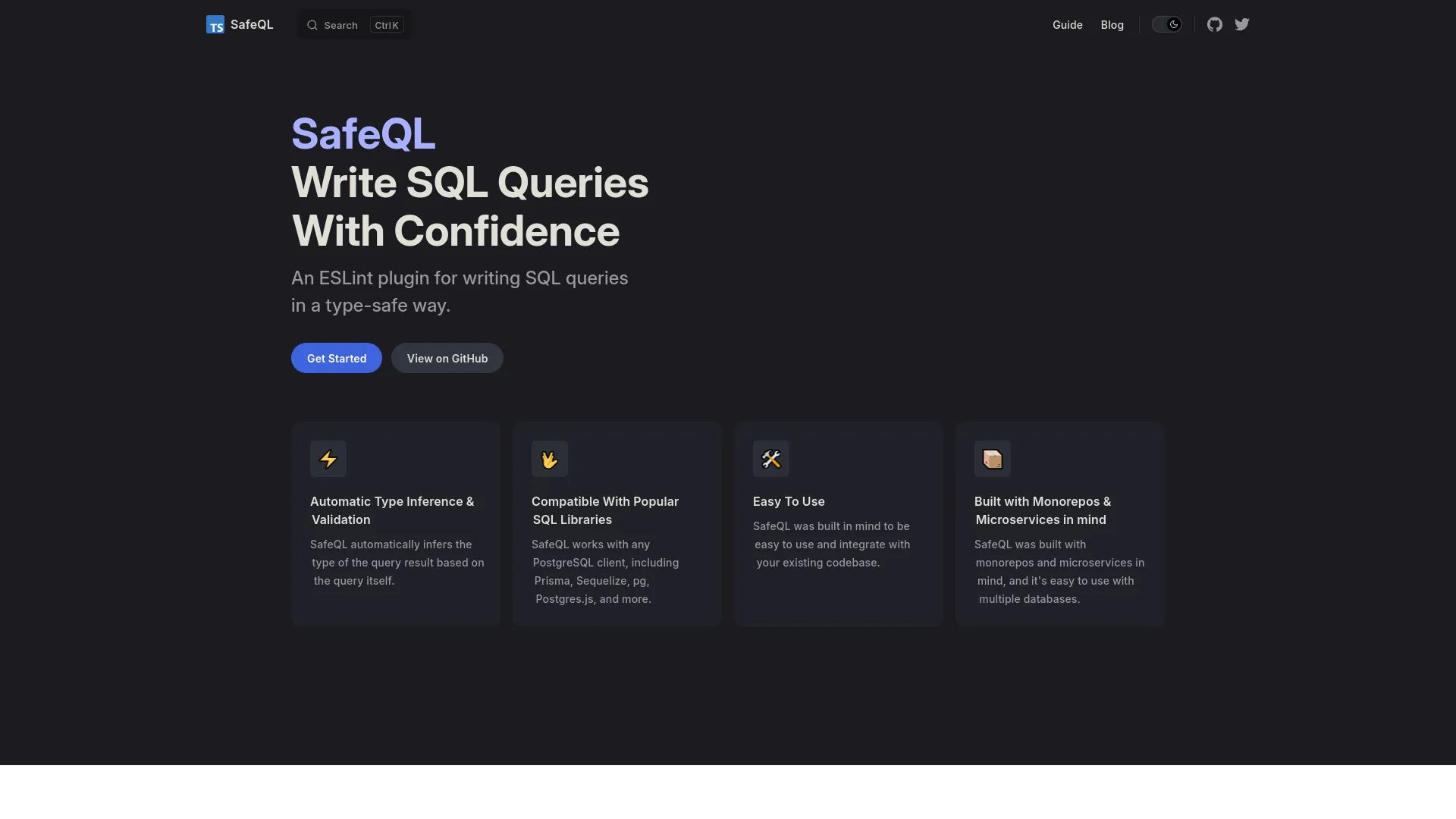Click the Ctrl K shortcut badge
The image size is (1456, 819).
point(387,25)
